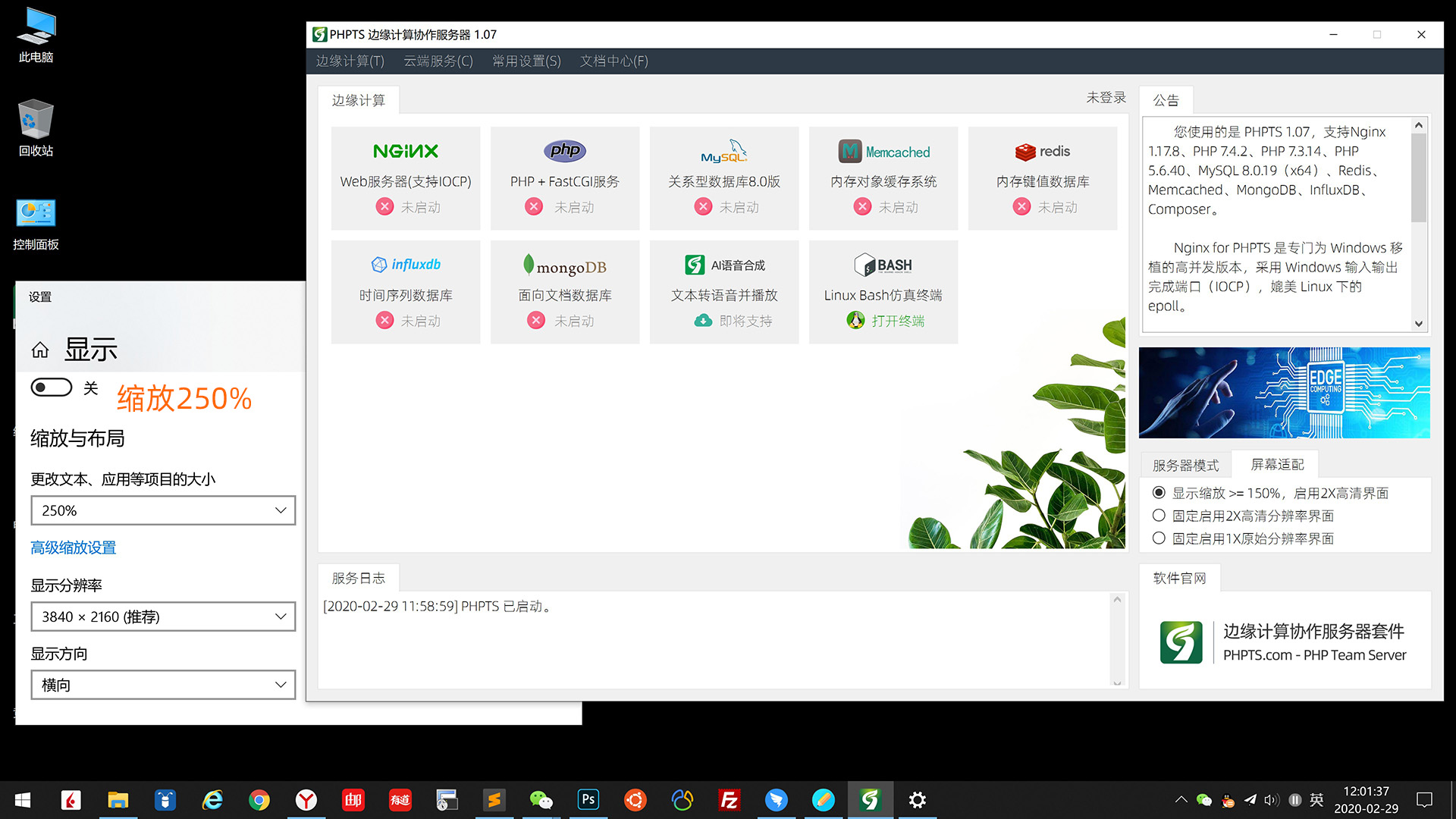Open the 3840 × 2160 resolution dropdown
1456x819 pixels.
(163, 617)
